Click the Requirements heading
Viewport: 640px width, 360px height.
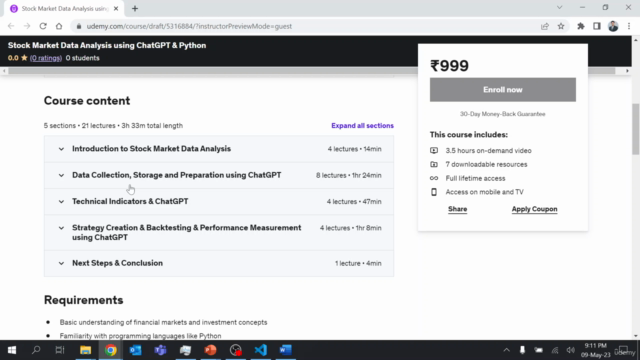pyautogui.click(x=84, y=300)
